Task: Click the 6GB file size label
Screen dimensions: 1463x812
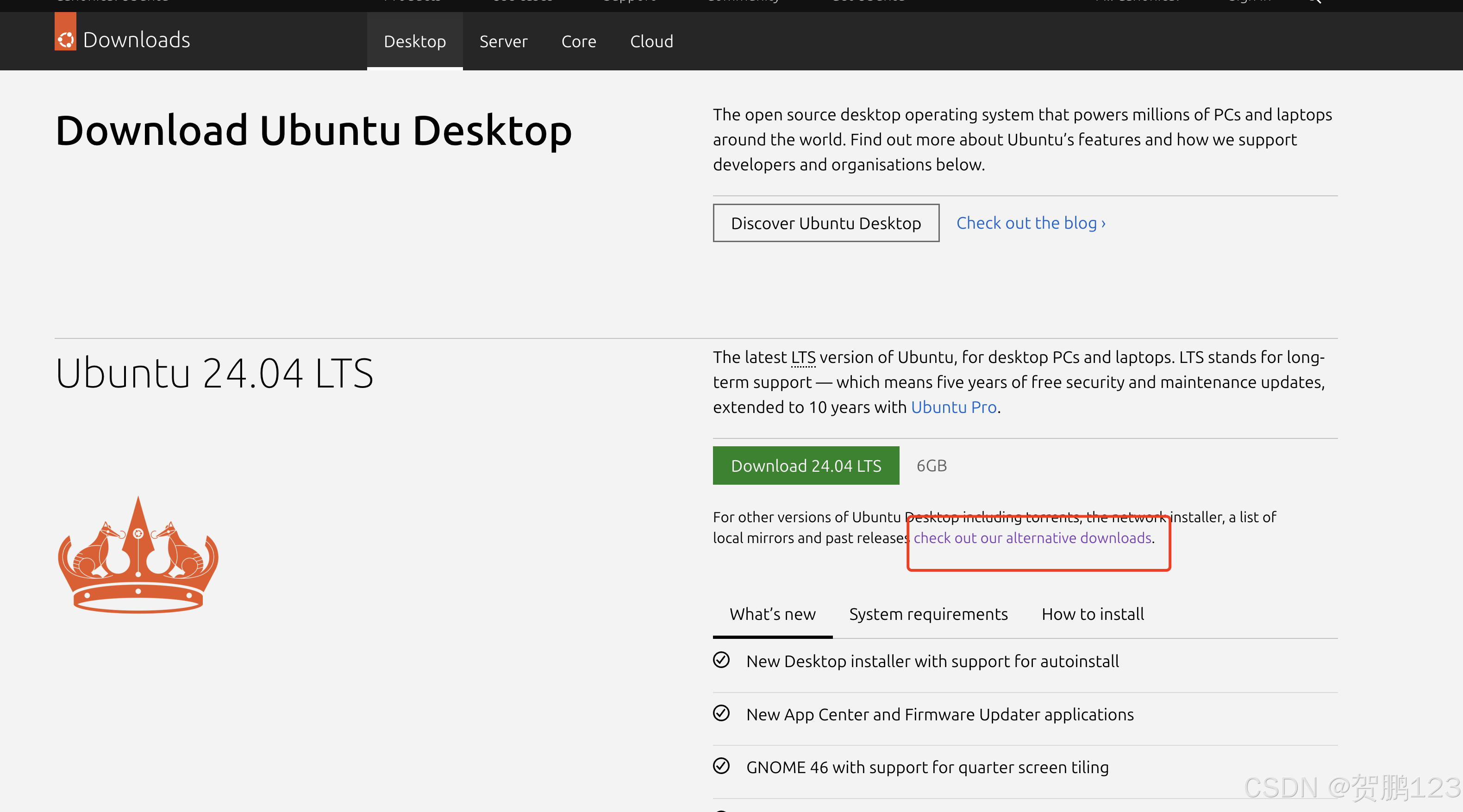Action: [932, 466]
